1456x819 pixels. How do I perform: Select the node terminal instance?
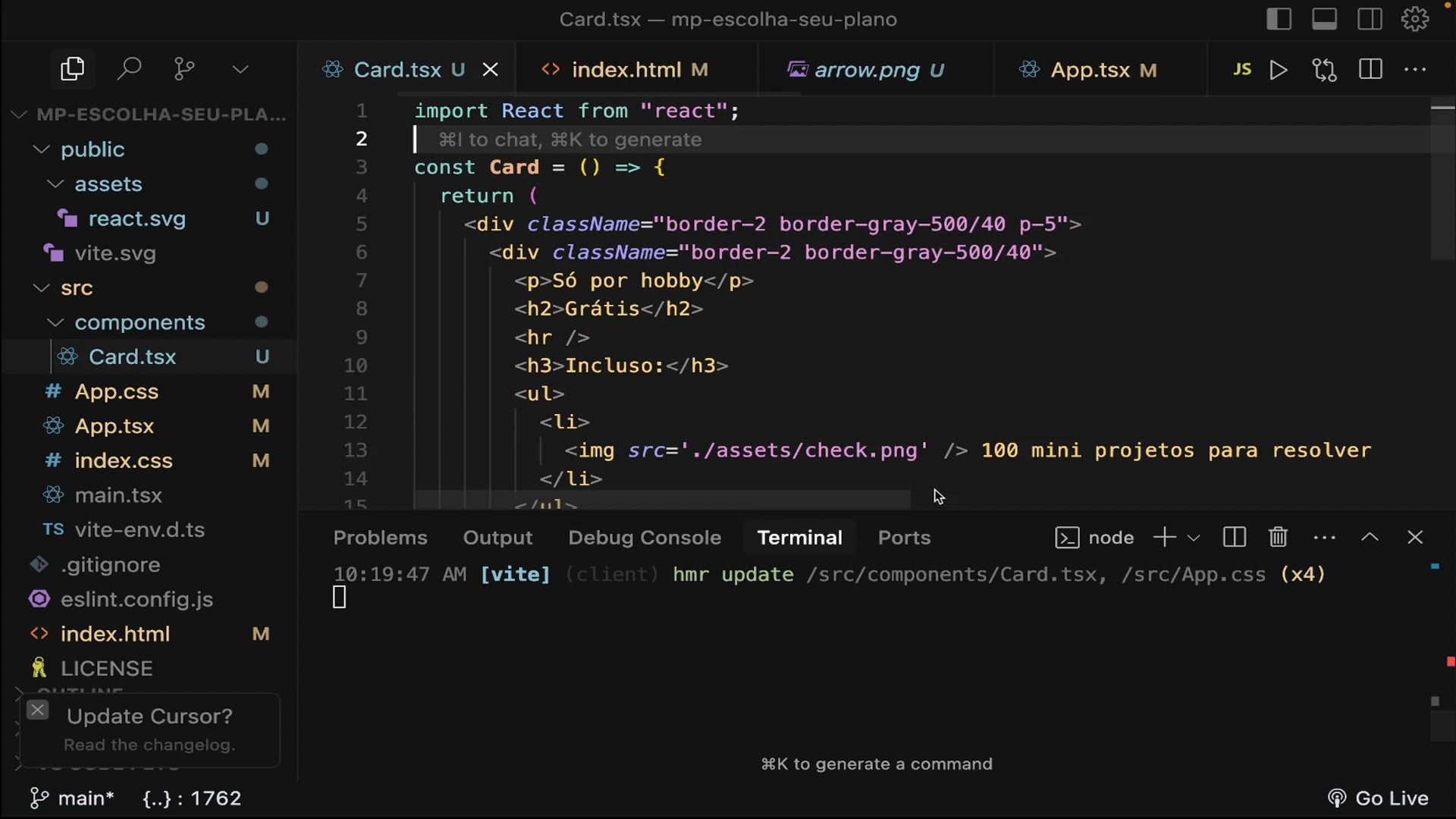pos(1094,538)
